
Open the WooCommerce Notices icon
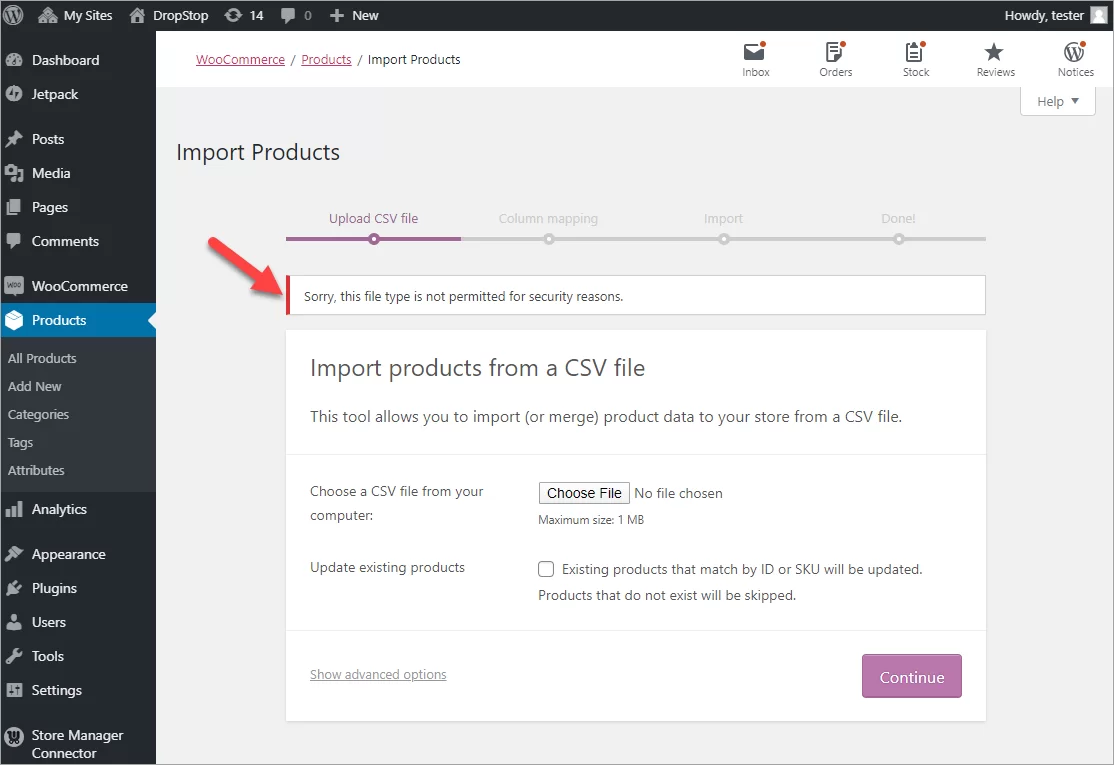[1074, 58]
